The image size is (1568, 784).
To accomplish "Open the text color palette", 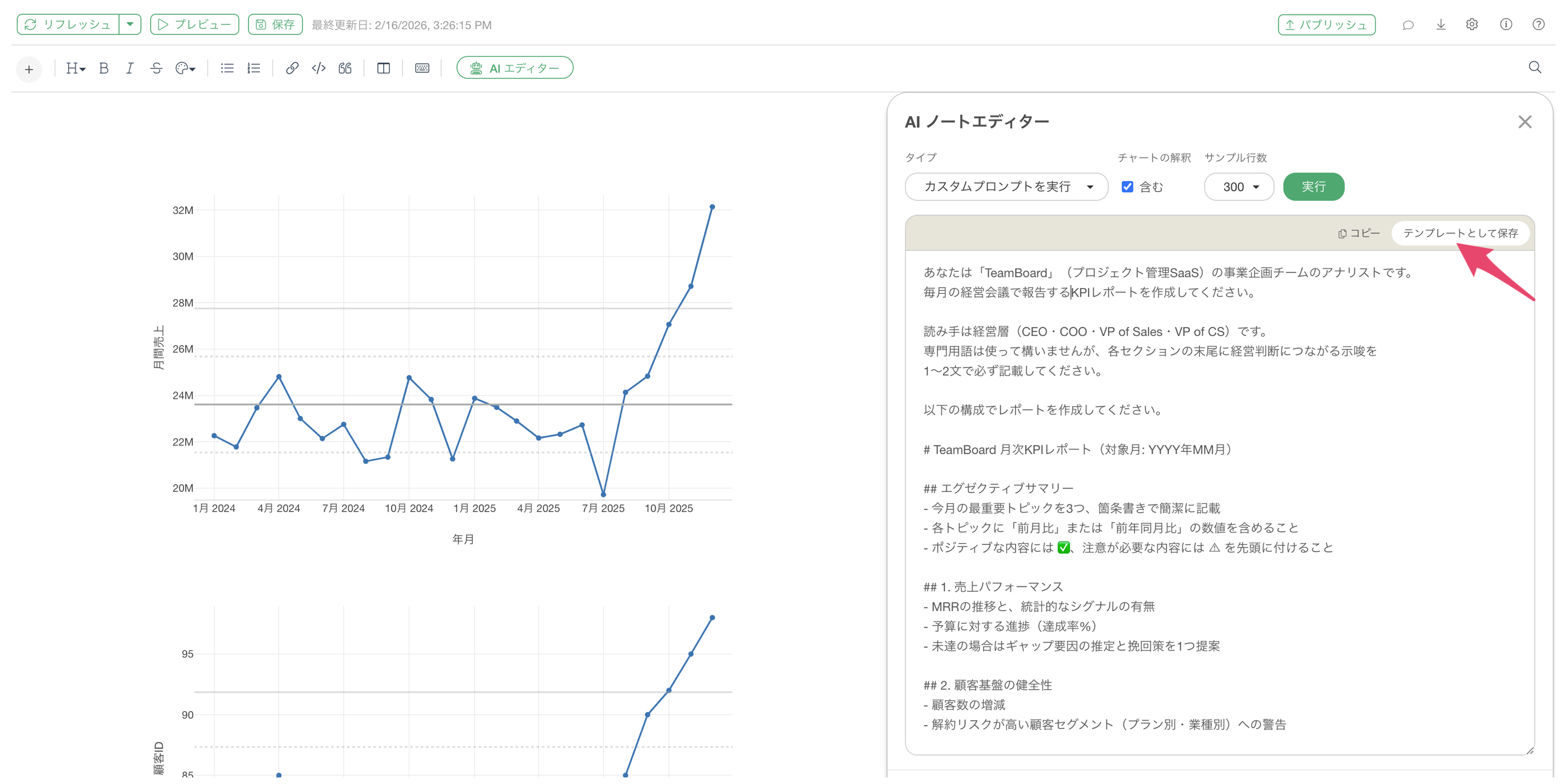I will (185, 68).
